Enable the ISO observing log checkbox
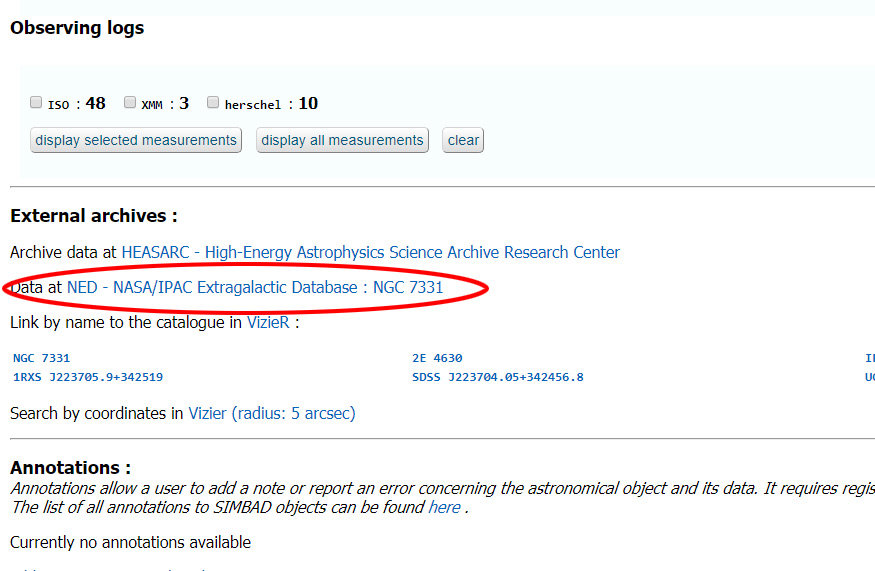The height and width of the screenshot is (571, 875). (x=36, y=103)
